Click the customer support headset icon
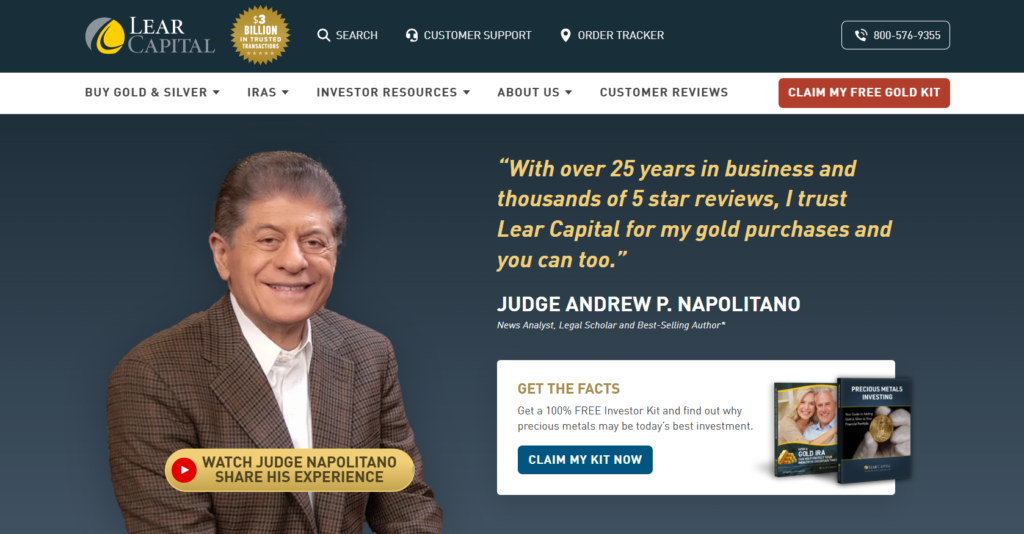This screenshot has width=1024, height=534. (x=411, y=35)
